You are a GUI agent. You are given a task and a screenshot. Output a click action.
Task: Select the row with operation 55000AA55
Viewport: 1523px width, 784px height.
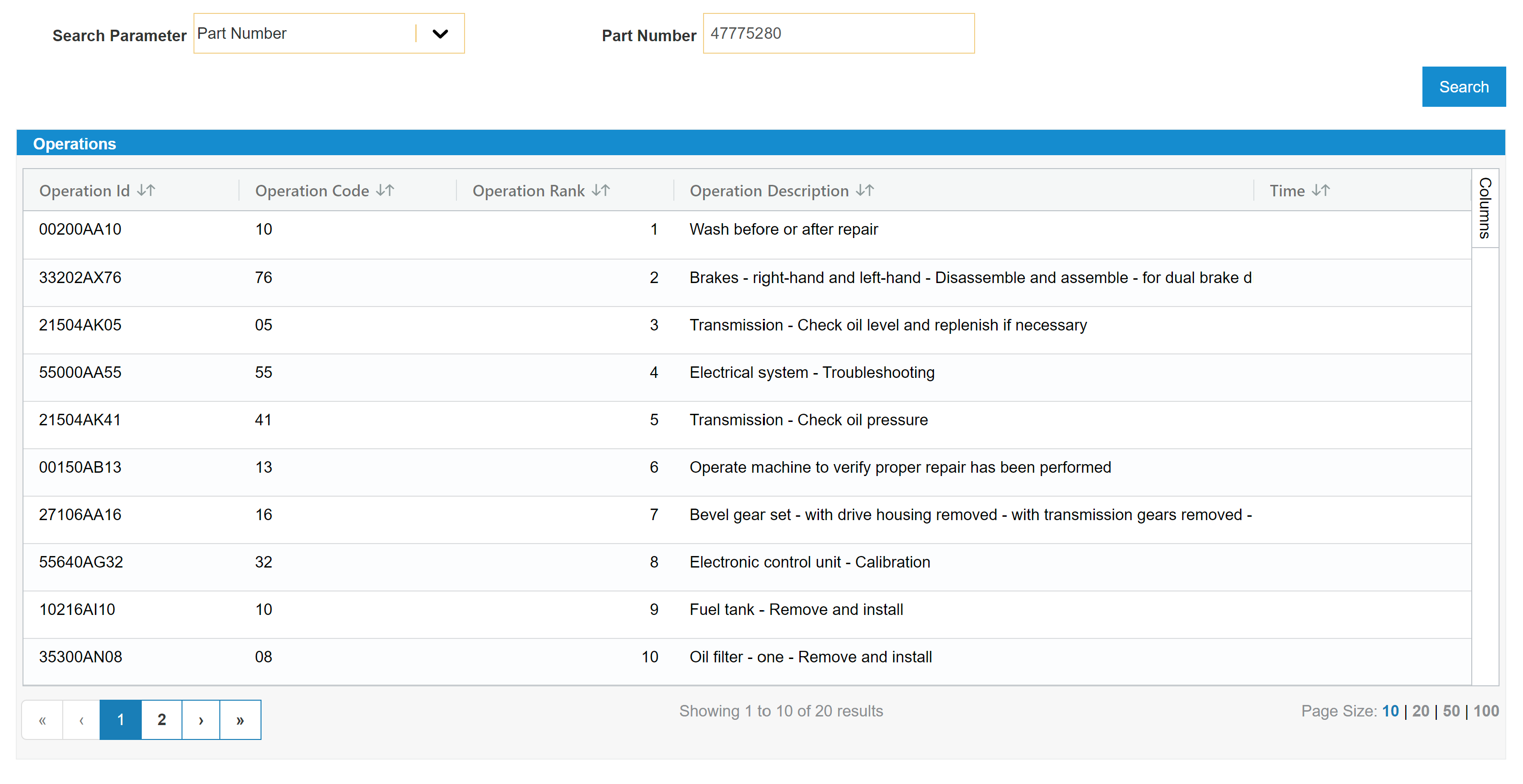point(80,373)
